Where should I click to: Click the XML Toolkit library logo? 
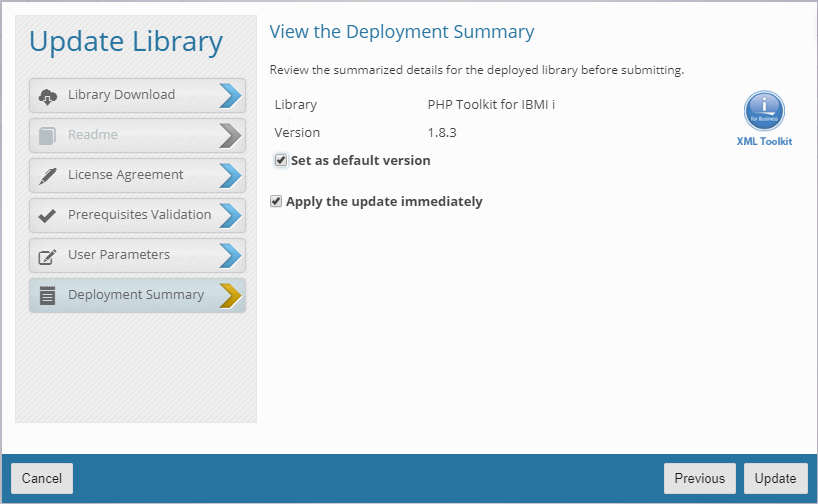tap(764, 111)
